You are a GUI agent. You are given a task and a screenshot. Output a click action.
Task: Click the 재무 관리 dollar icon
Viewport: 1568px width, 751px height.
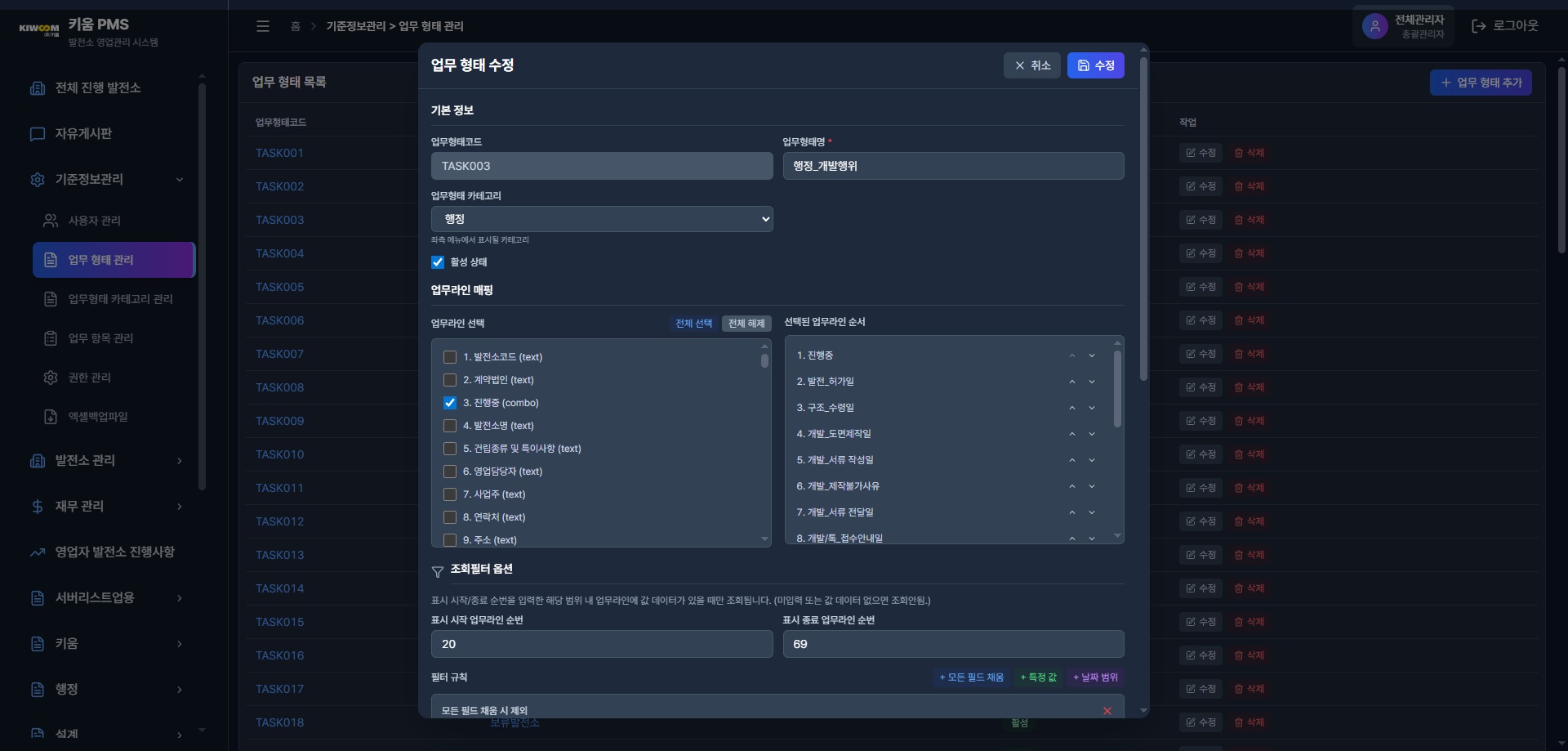pos(38,507)
